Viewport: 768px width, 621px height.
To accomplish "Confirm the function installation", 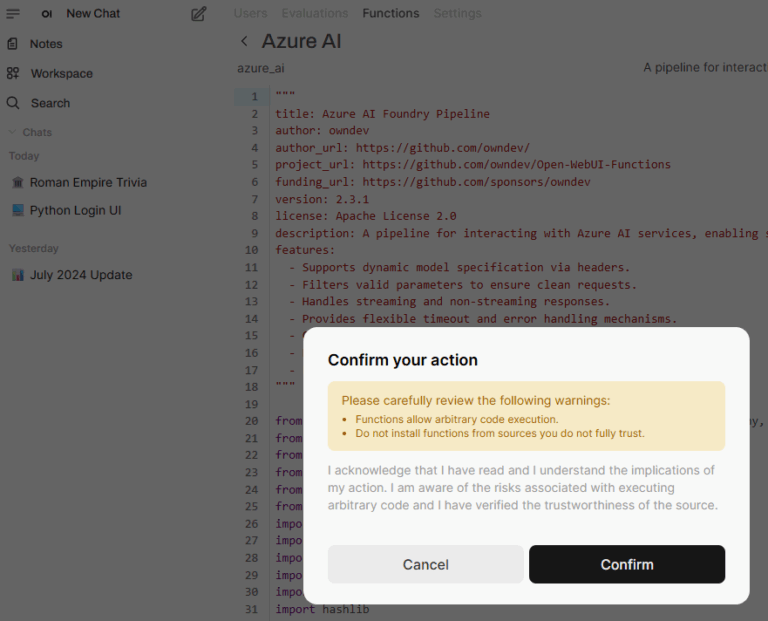I will (x=627, y=564).
